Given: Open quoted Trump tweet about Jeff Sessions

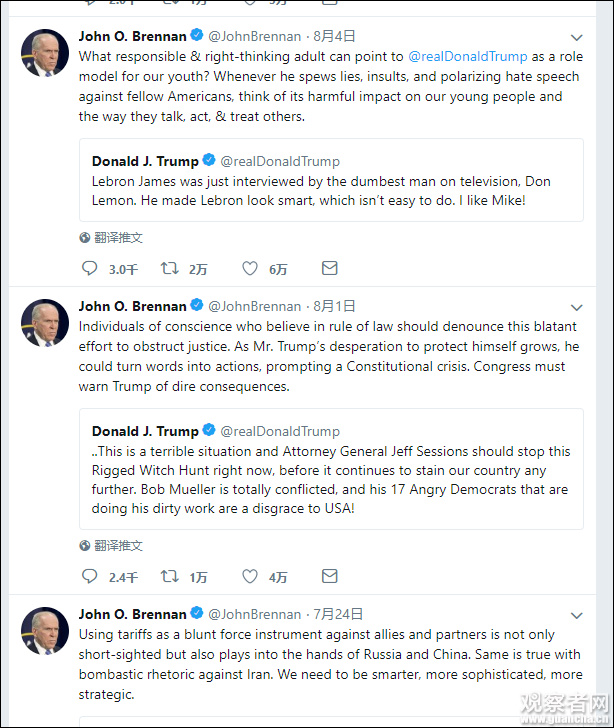Looking at the screenshot, I should (x=331, y=468).
